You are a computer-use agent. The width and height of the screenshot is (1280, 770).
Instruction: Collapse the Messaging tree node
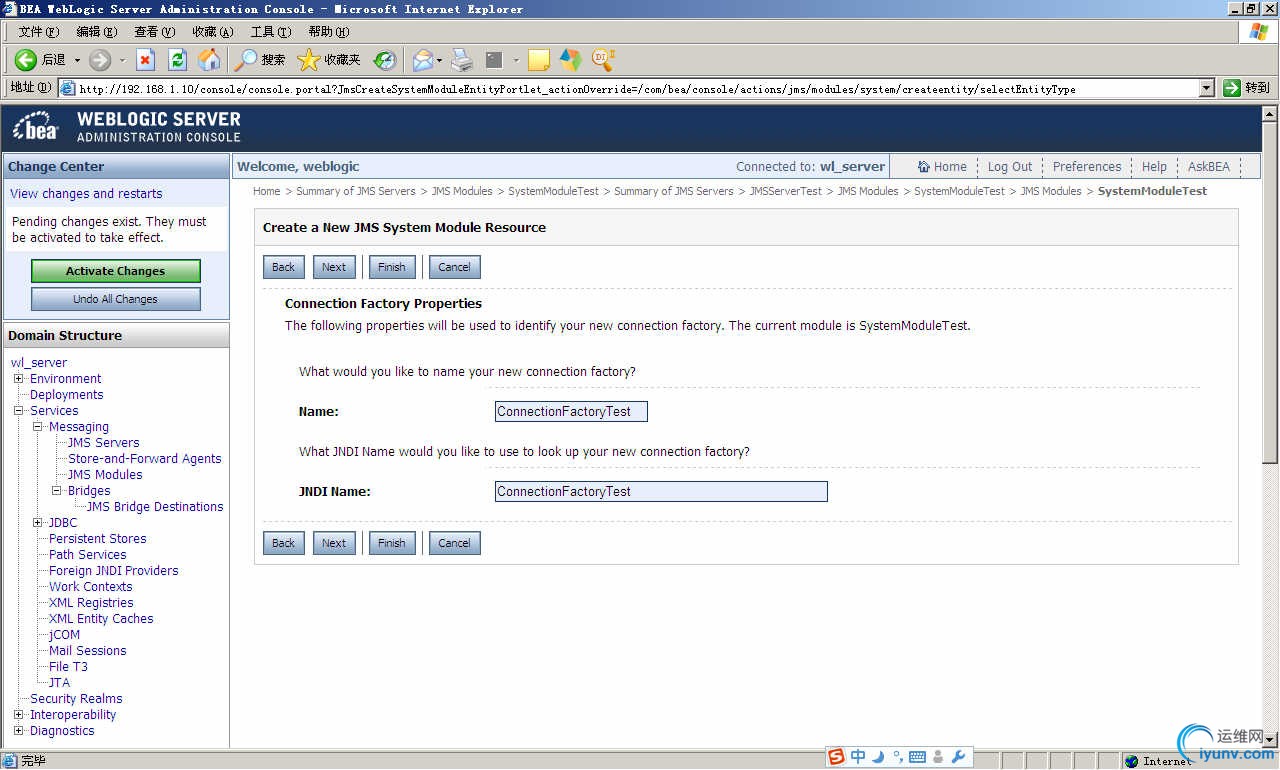pos(37,427)
